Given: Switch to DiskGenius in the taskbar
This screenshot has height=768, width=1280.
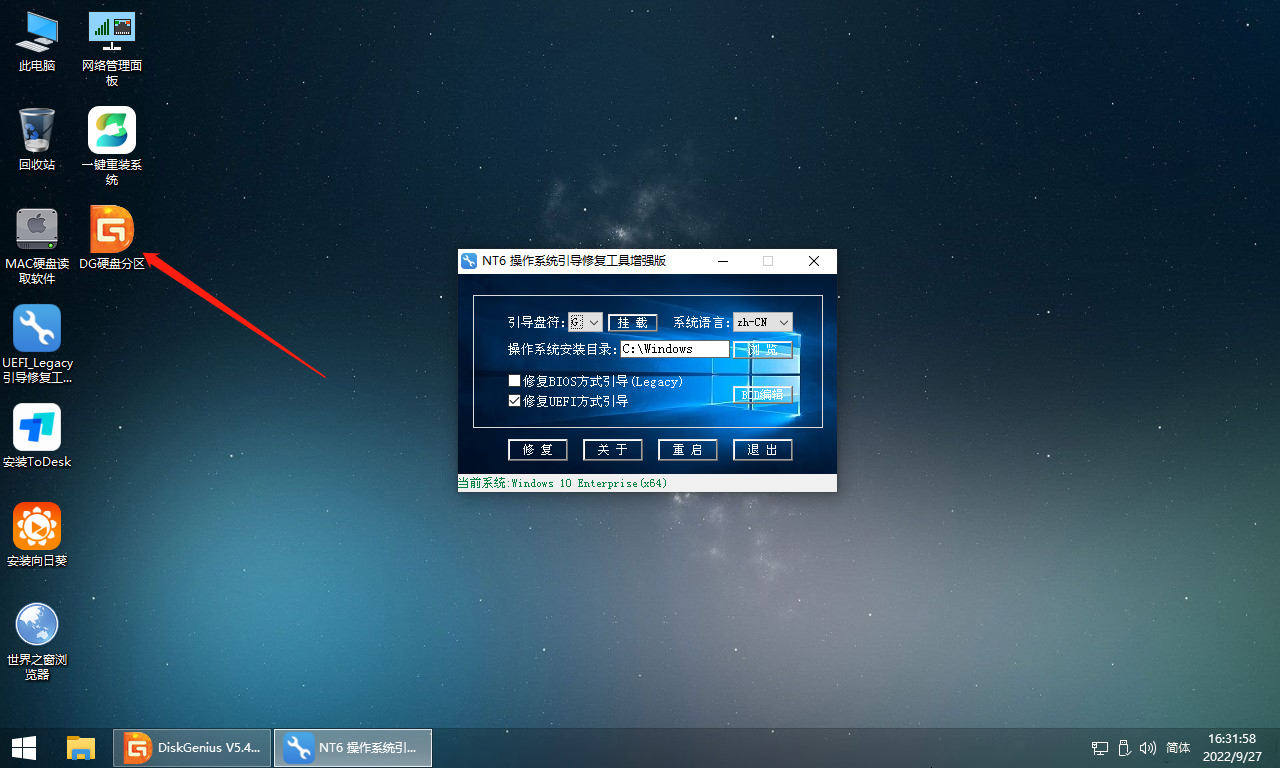Looking at the screenshot, I should point(193,747).
